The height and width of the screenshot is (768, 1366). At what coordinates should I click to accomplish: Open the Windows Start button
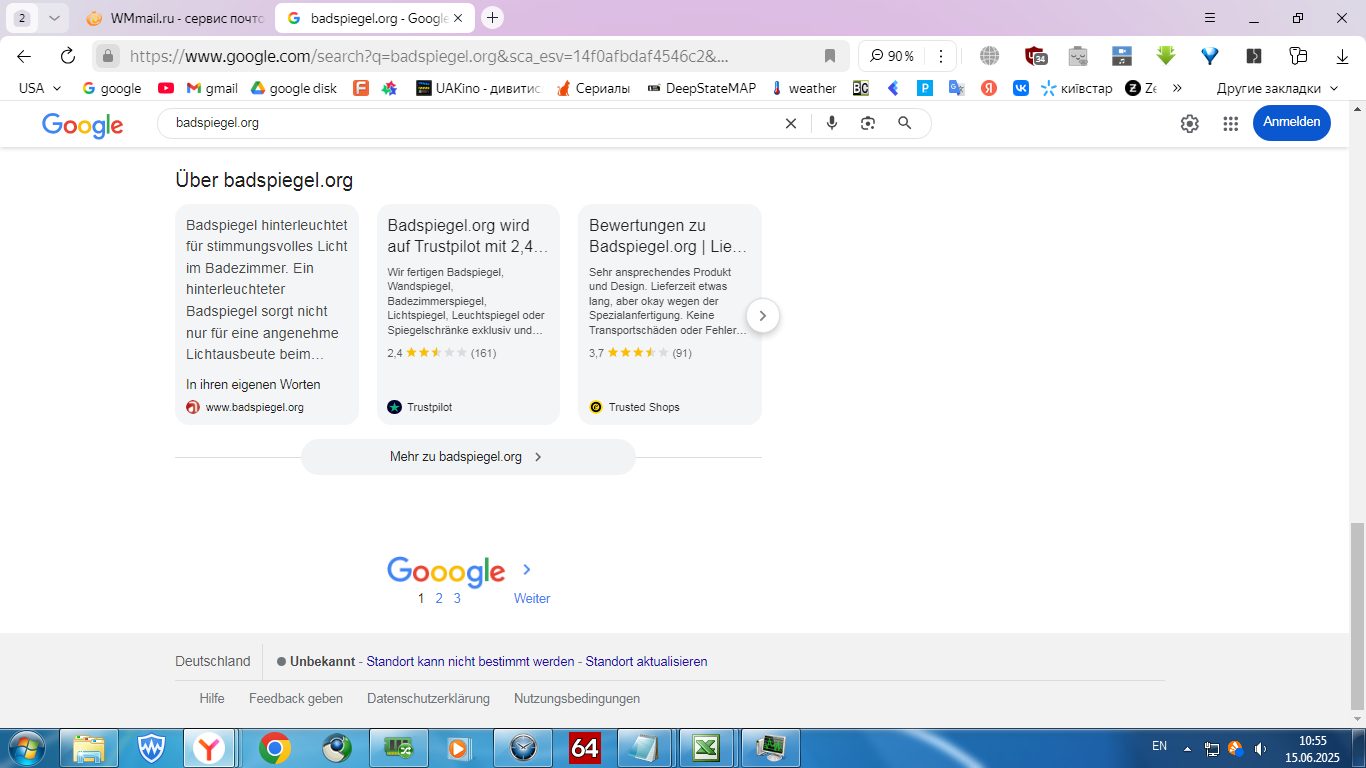pos(25,748)
